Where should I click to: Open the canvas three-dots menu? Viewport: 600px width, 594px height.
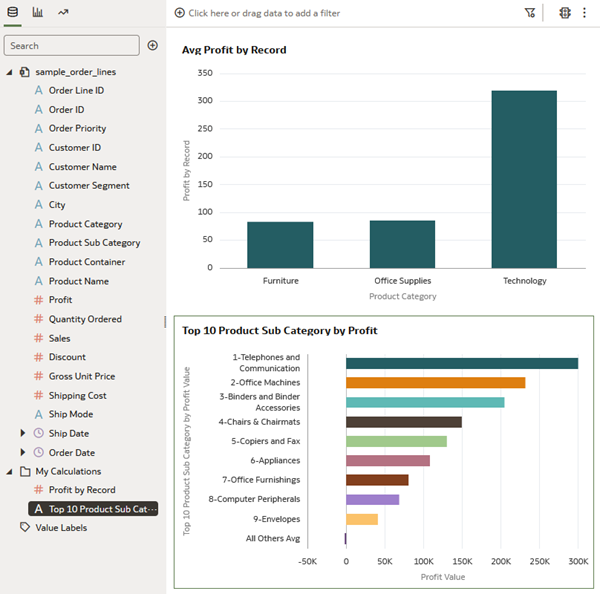pyautogui.click(x=584, y=13)
